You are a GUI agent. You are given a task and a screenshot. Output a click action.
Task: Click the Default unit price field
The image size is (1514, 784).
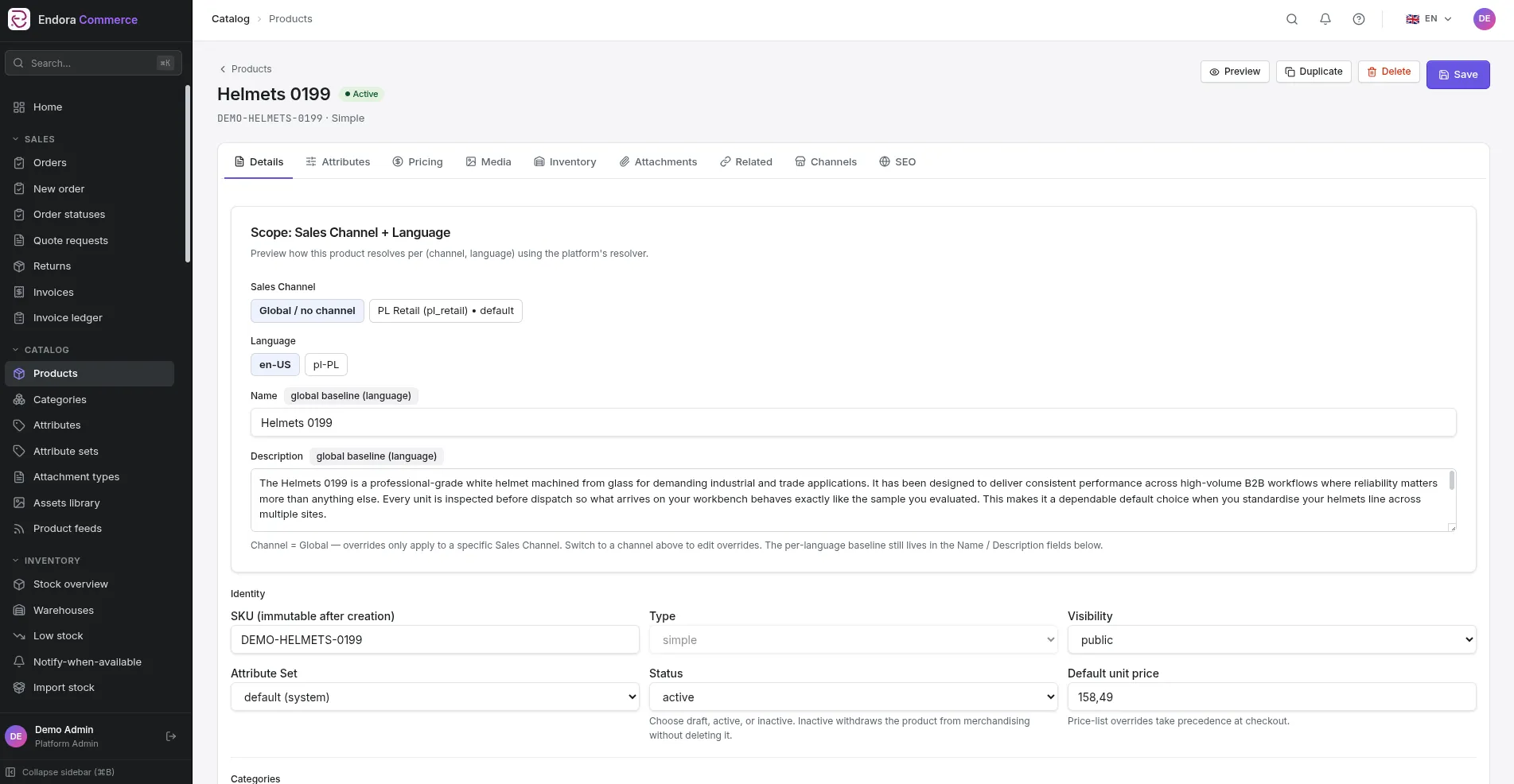pyautogui.click(x=1271, y=697)
